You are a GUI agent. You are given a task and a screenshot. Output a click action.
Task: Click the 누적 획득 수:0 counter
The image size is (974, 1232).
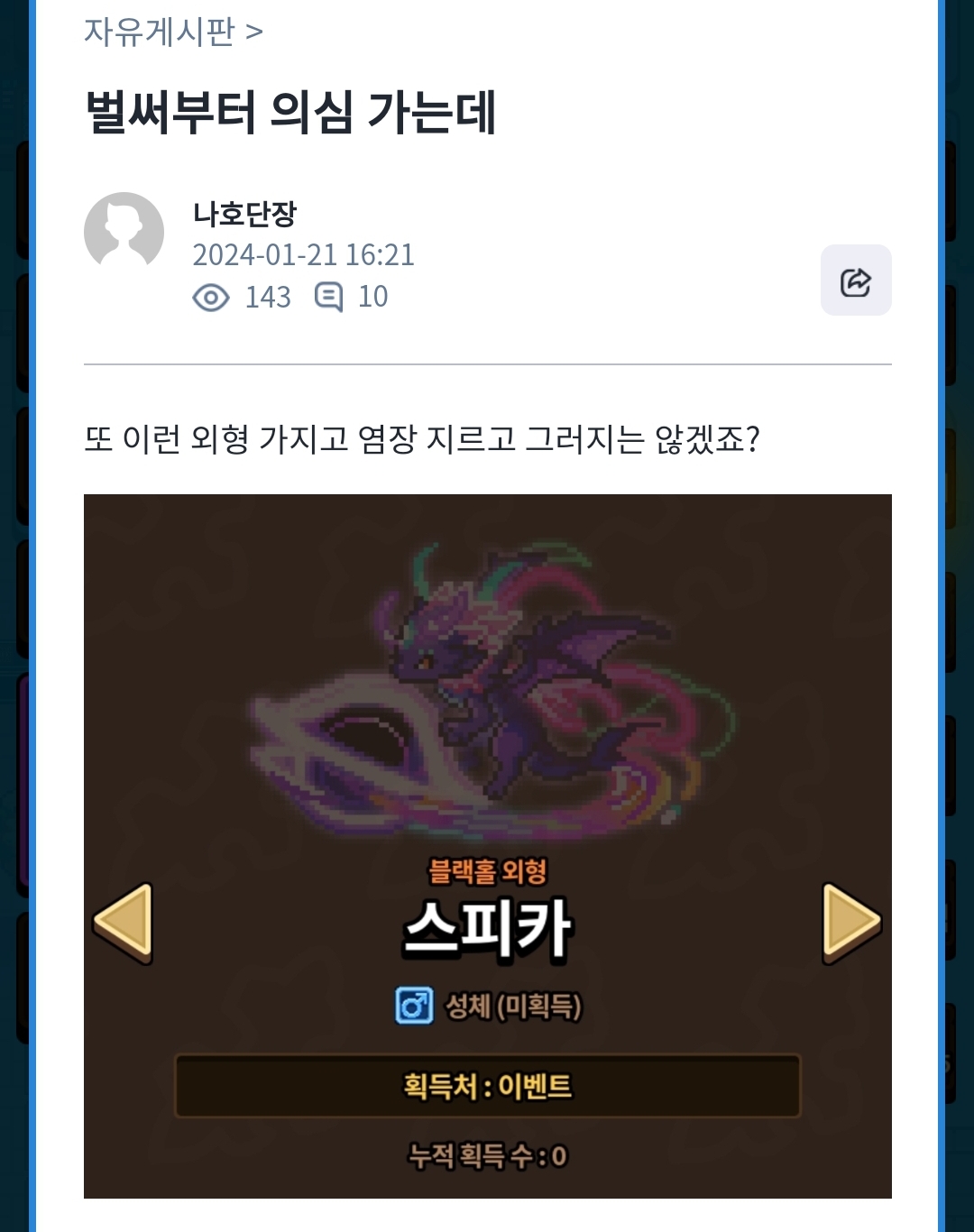tap(488, 1155)
